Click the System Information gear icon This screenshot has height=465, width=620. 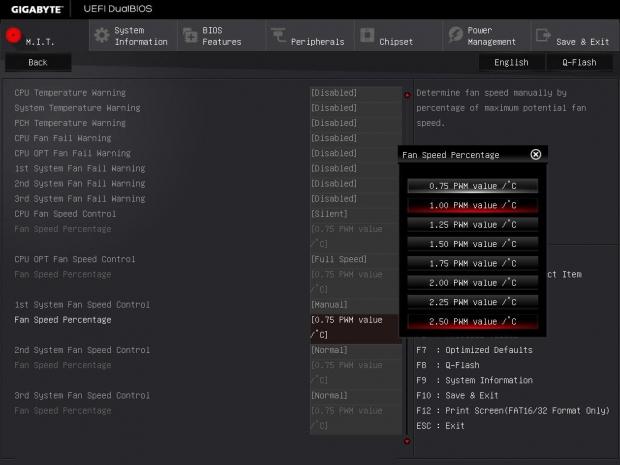pyautogui.click(x=102, y=36)
